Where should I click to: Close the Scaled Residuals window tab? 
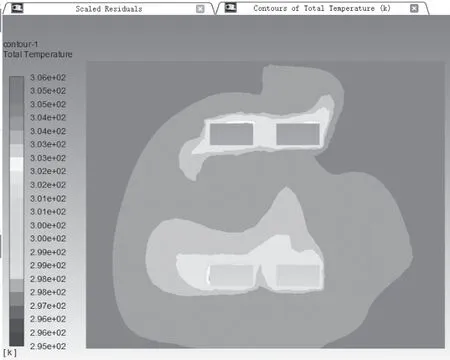pos(200,9)
